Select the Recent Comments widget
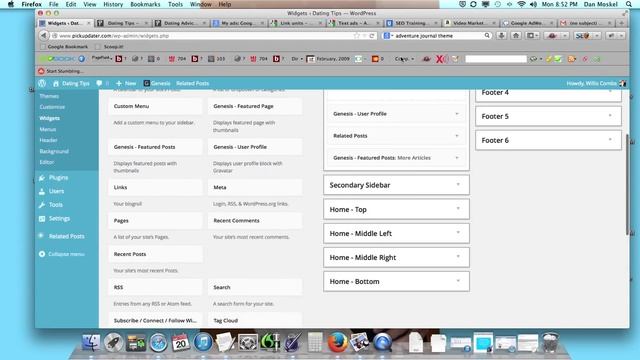Screen dimensions: 640x360 255,220
